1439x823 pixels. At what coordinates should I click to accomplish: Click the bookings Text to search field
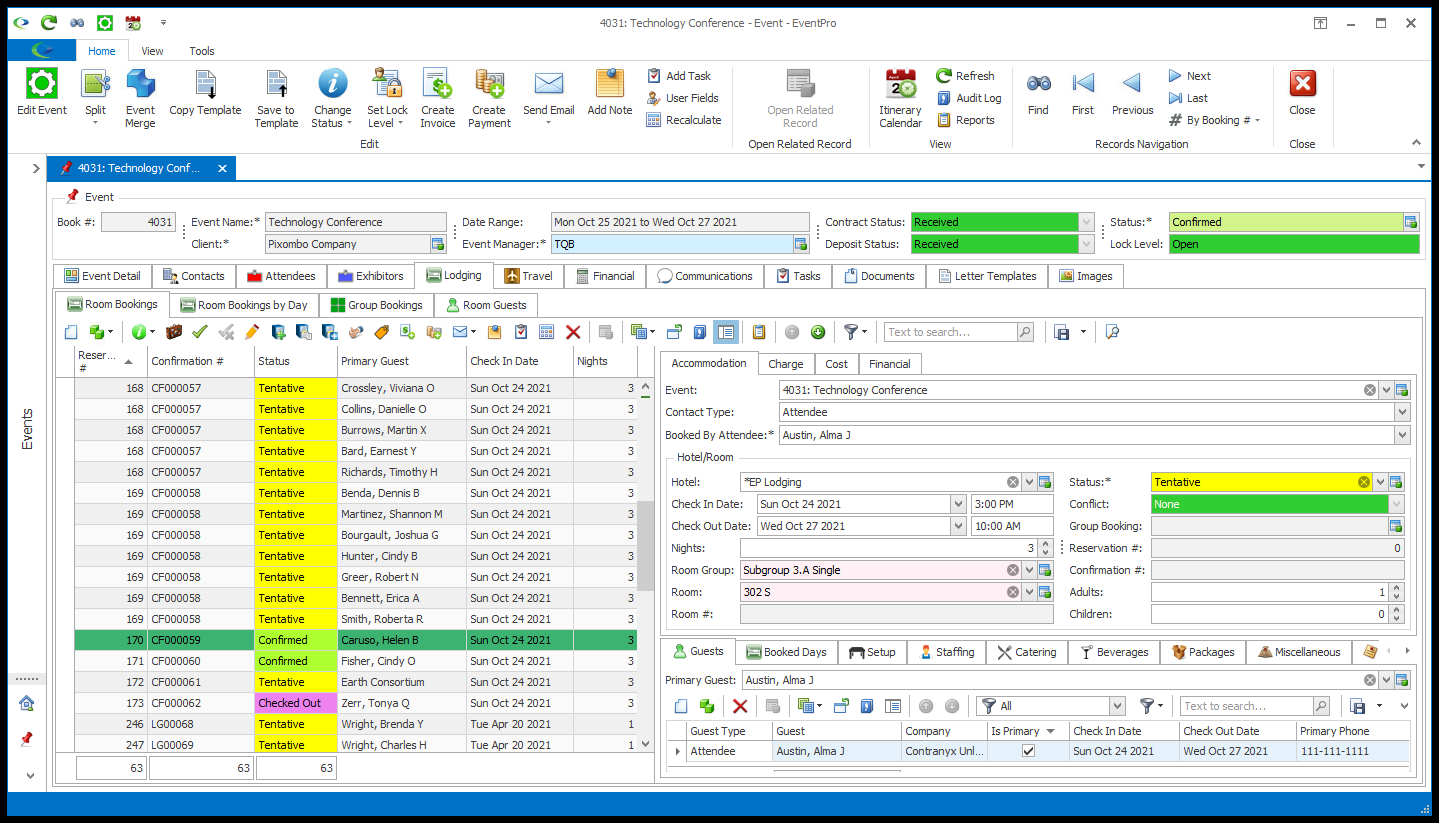click(x=951, y=332)
